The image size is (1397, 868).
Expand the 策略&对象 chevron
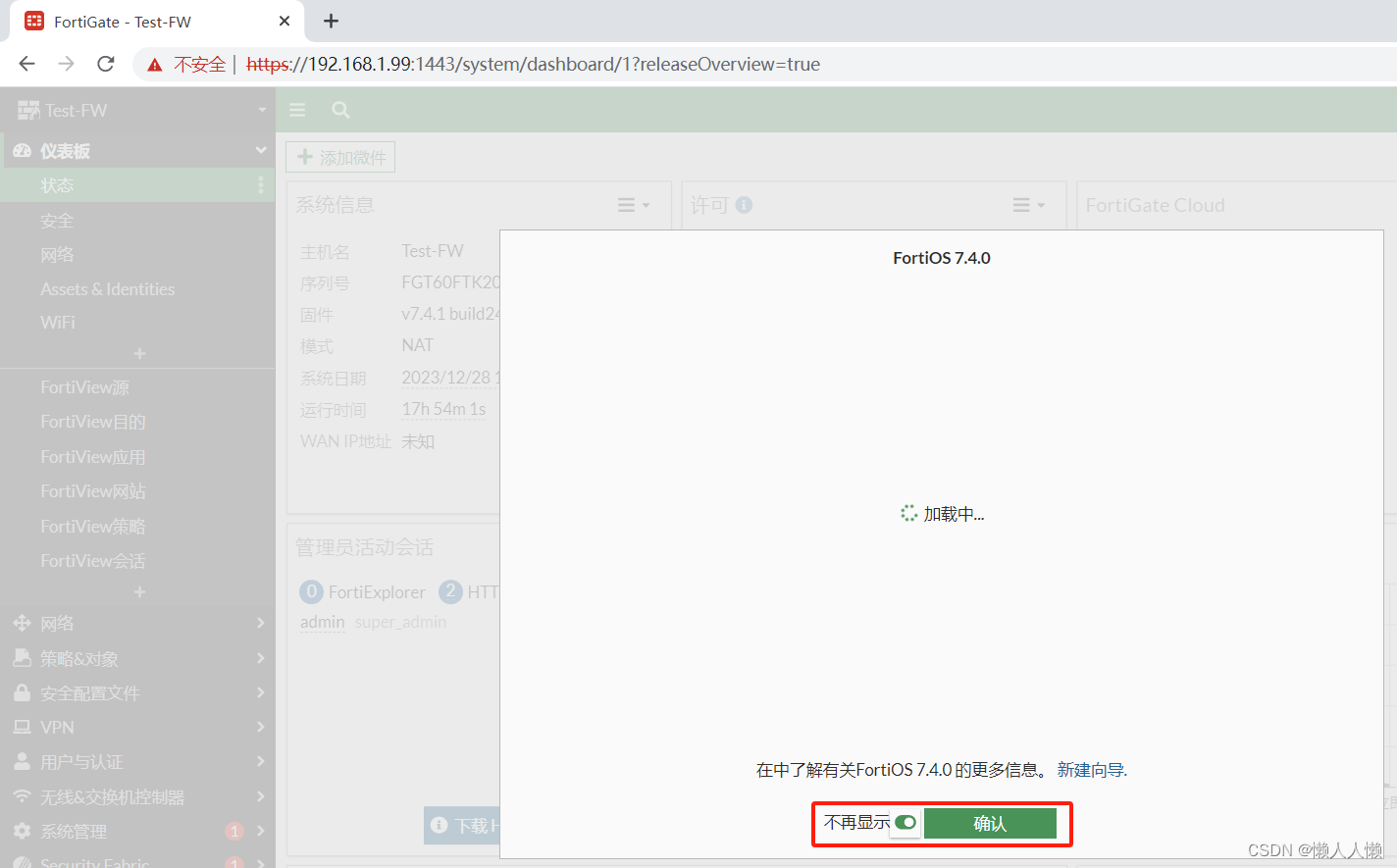[x=261, y=658]
